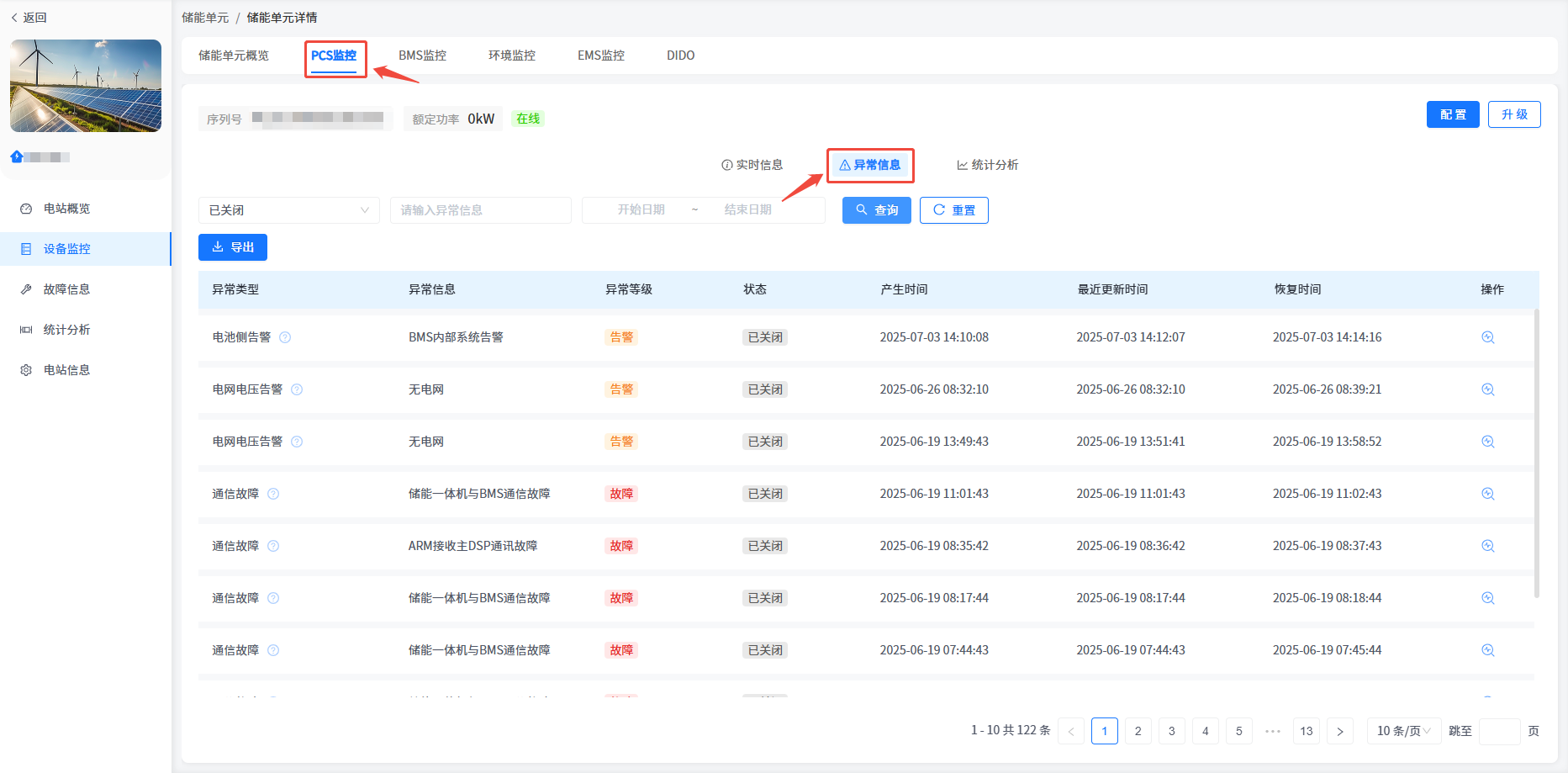Open the 10 条/页 page size selector
Screen dimensions: 1568x773
click(1403, 731)
